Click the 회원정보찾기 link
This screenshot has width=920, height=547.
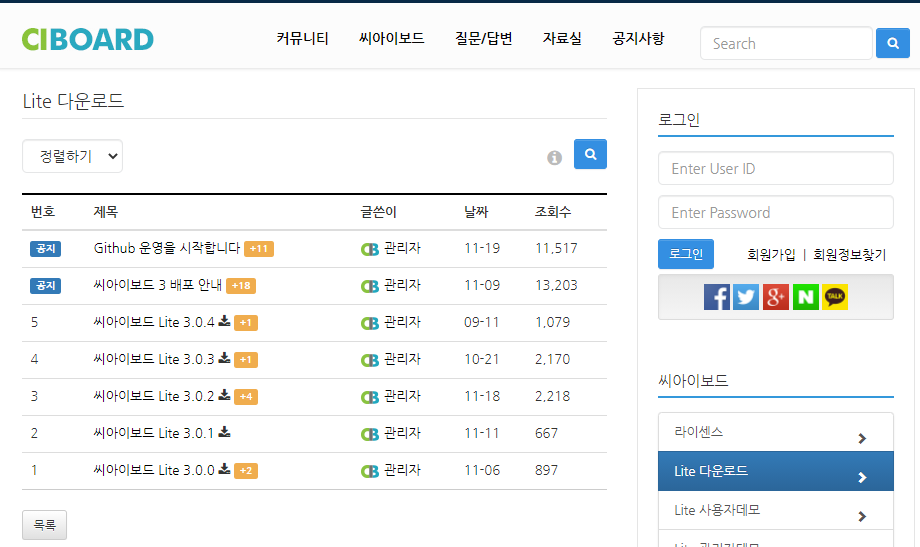[x=849, y=255]
